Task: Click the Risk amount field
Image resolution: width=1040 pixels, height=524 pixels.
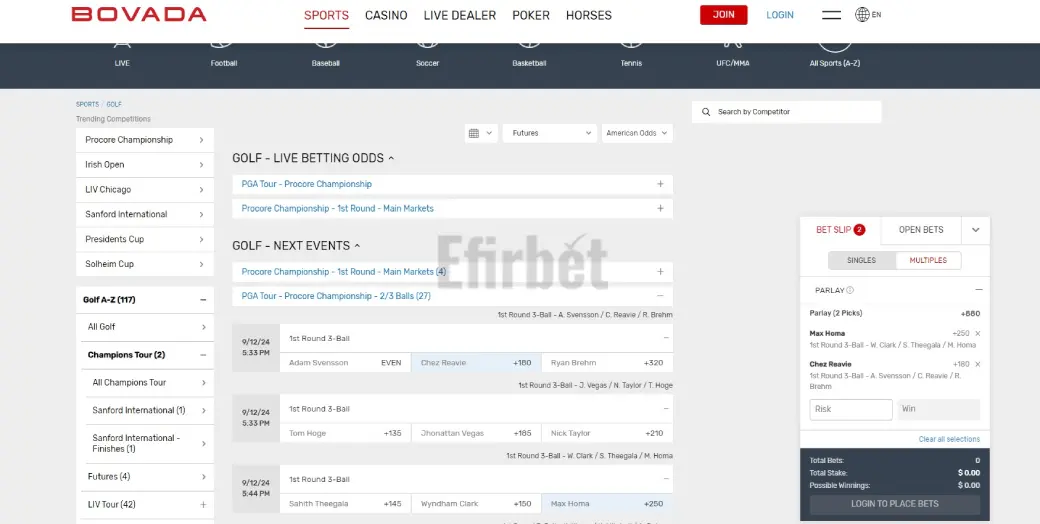Action: (851, 409)
